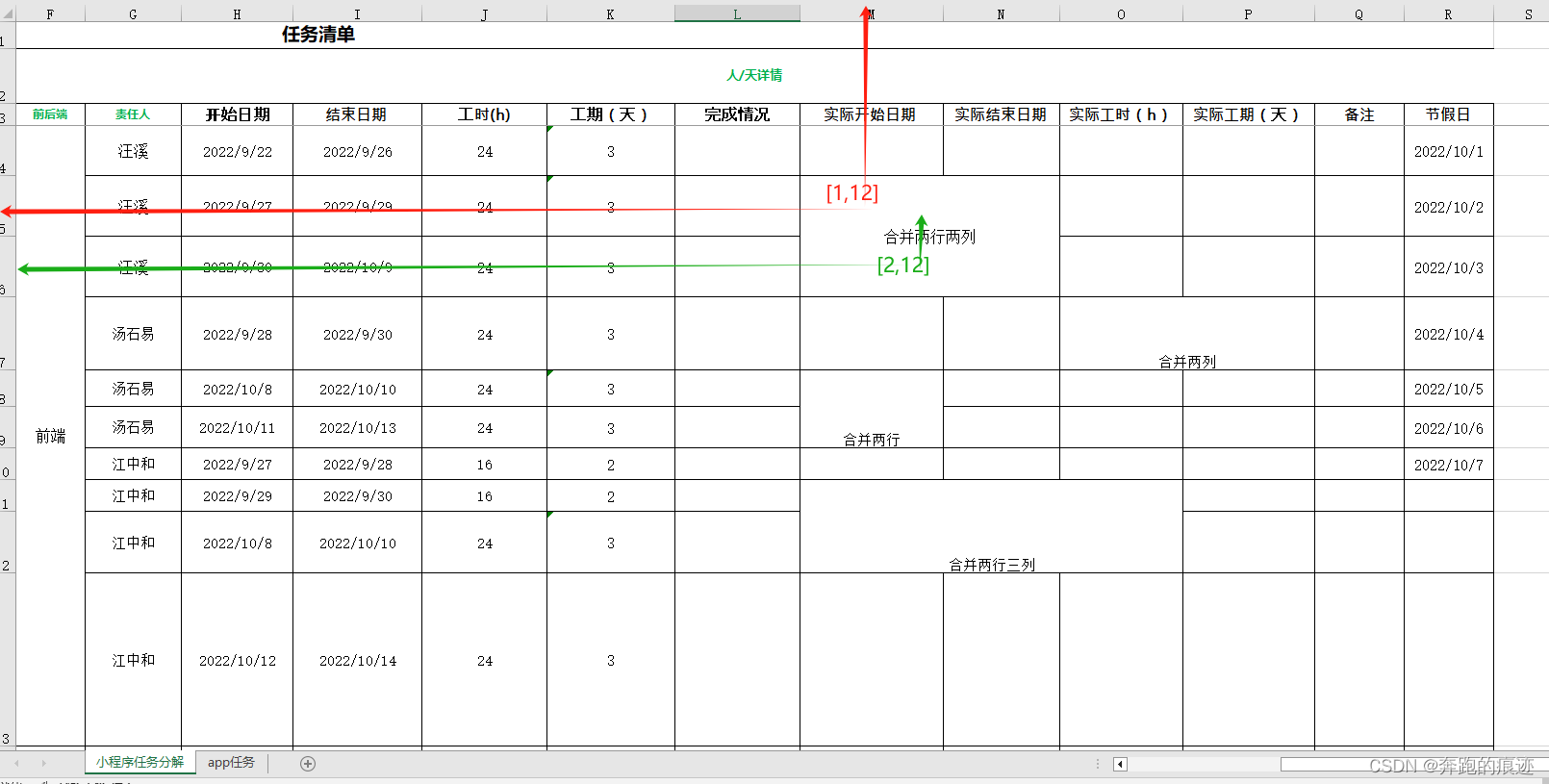Select the 前后端 header cell

[50, 114]
